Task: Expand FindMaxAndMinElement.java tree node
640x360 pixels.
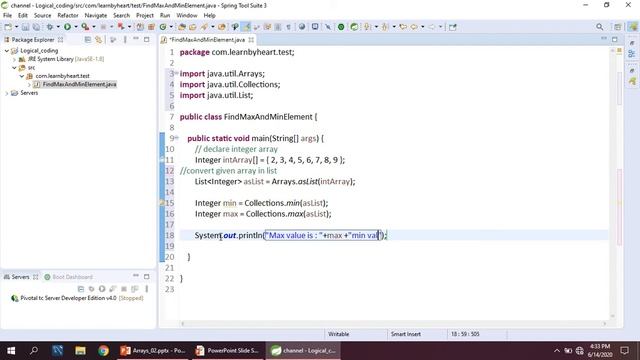Action: (x=29, y=84)
